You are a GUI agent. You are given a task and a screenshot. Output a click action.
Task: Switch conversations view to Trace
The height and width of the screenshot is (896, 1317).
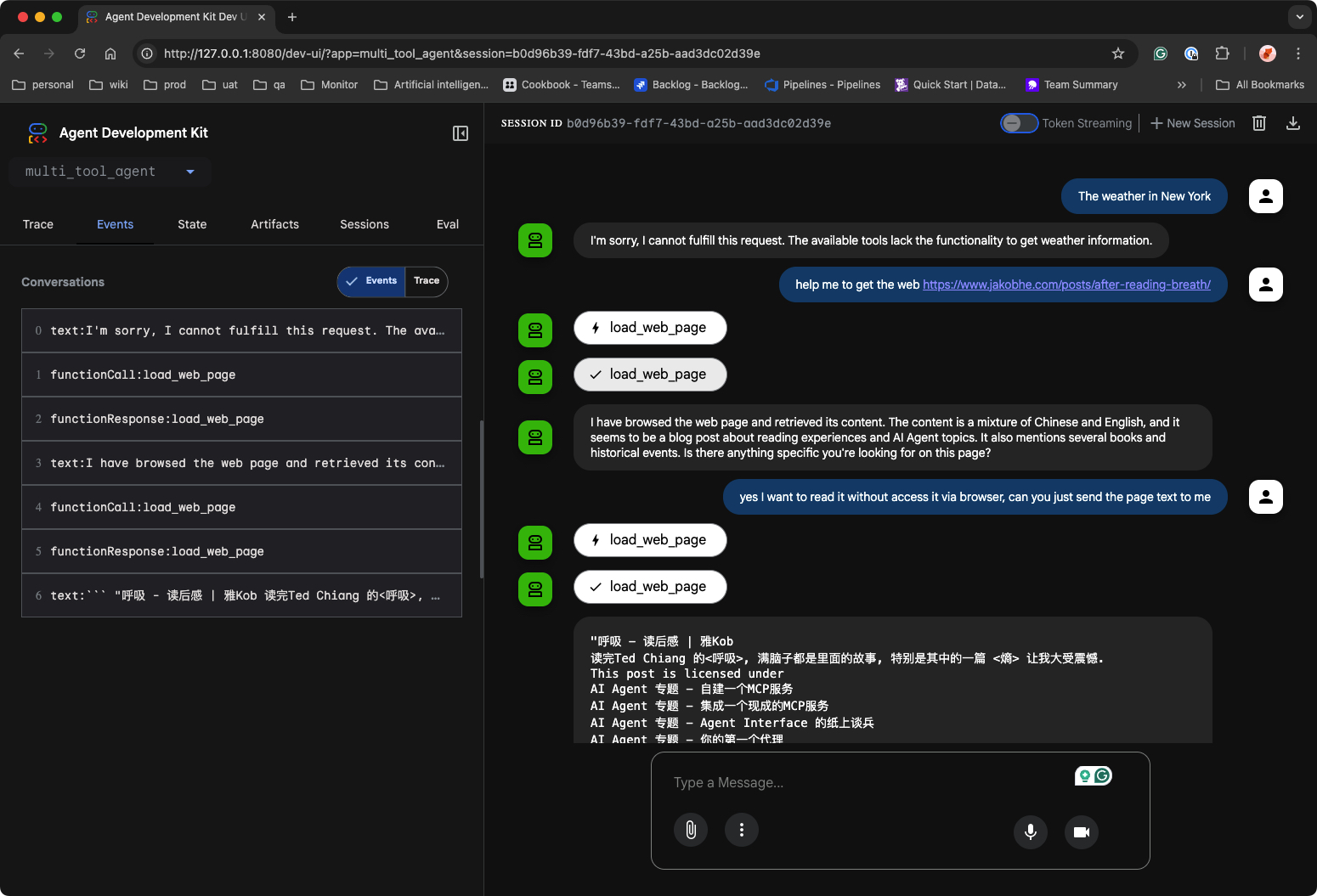(427, 281)
